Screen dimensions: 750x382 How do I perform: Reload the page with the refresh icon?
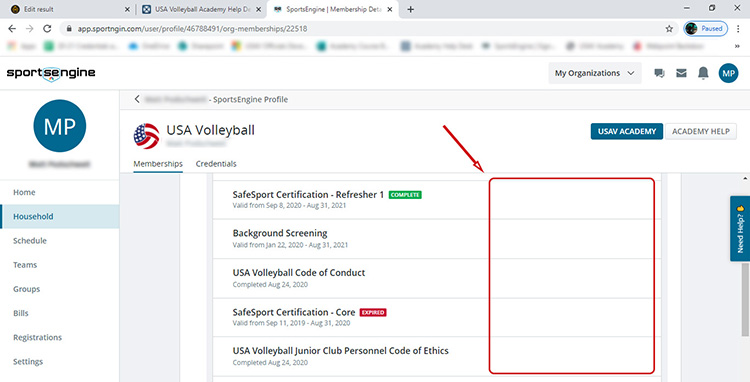(x=47, y=29)
